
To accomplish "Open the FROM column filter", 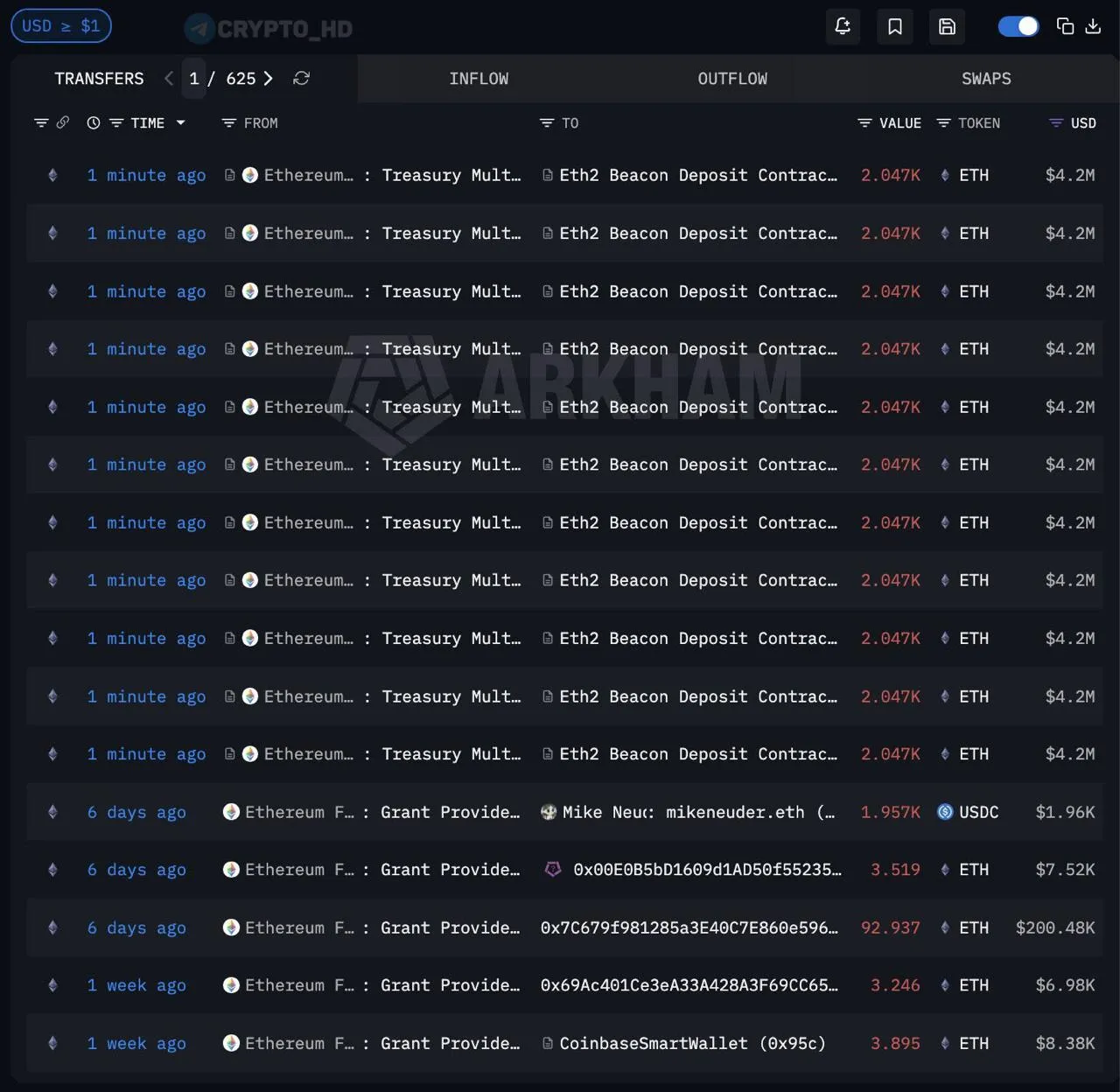I will [x=229, y=123].
